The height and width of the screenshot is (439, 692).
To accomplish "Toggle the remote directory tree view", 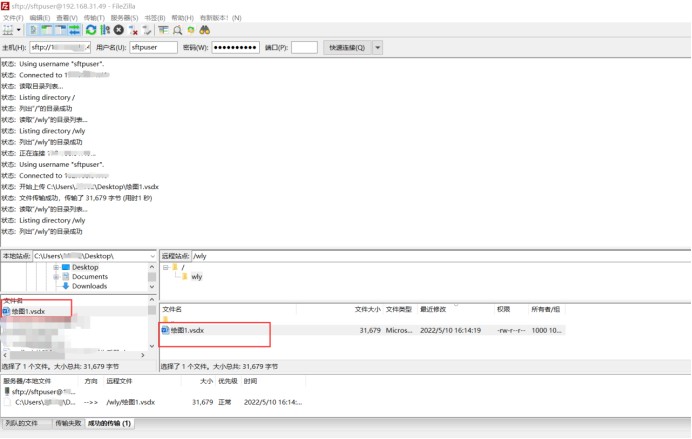I will (x=60, y=30).
